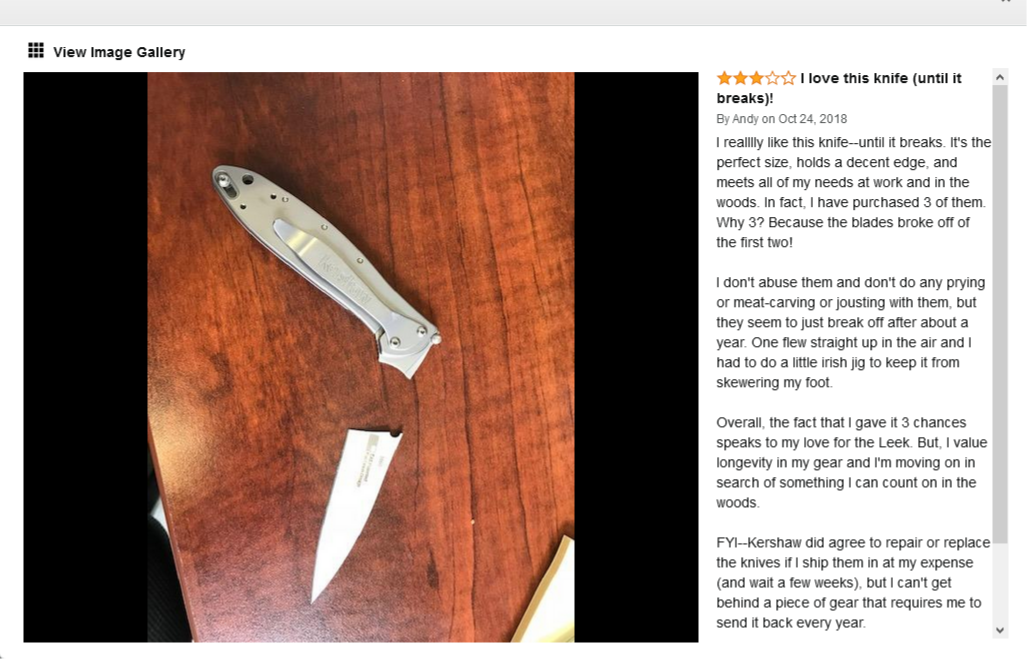Click the left black margin of photo
1027x659 pixels.
85,357
